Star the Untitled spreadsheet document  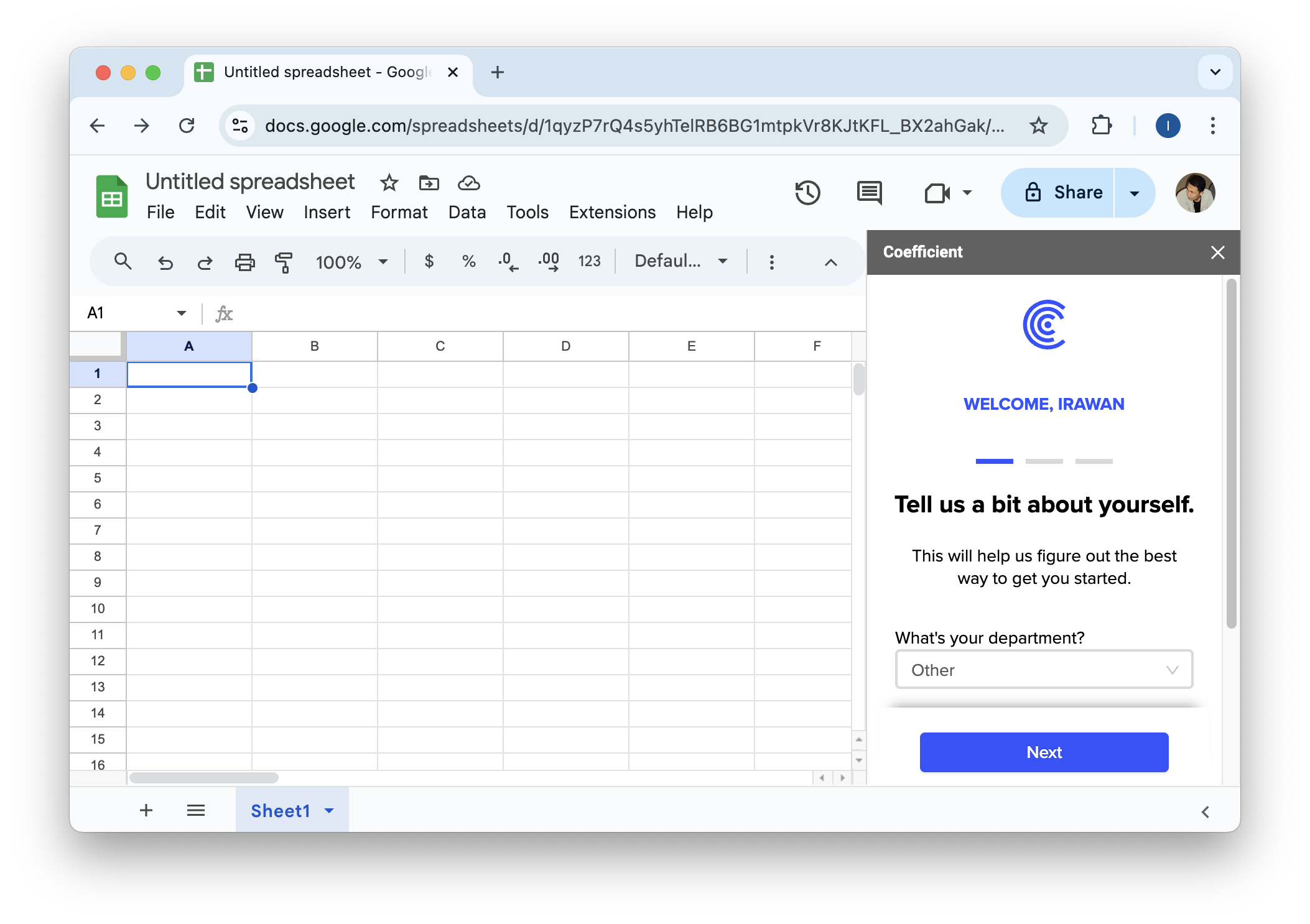[x=389, y=183]
